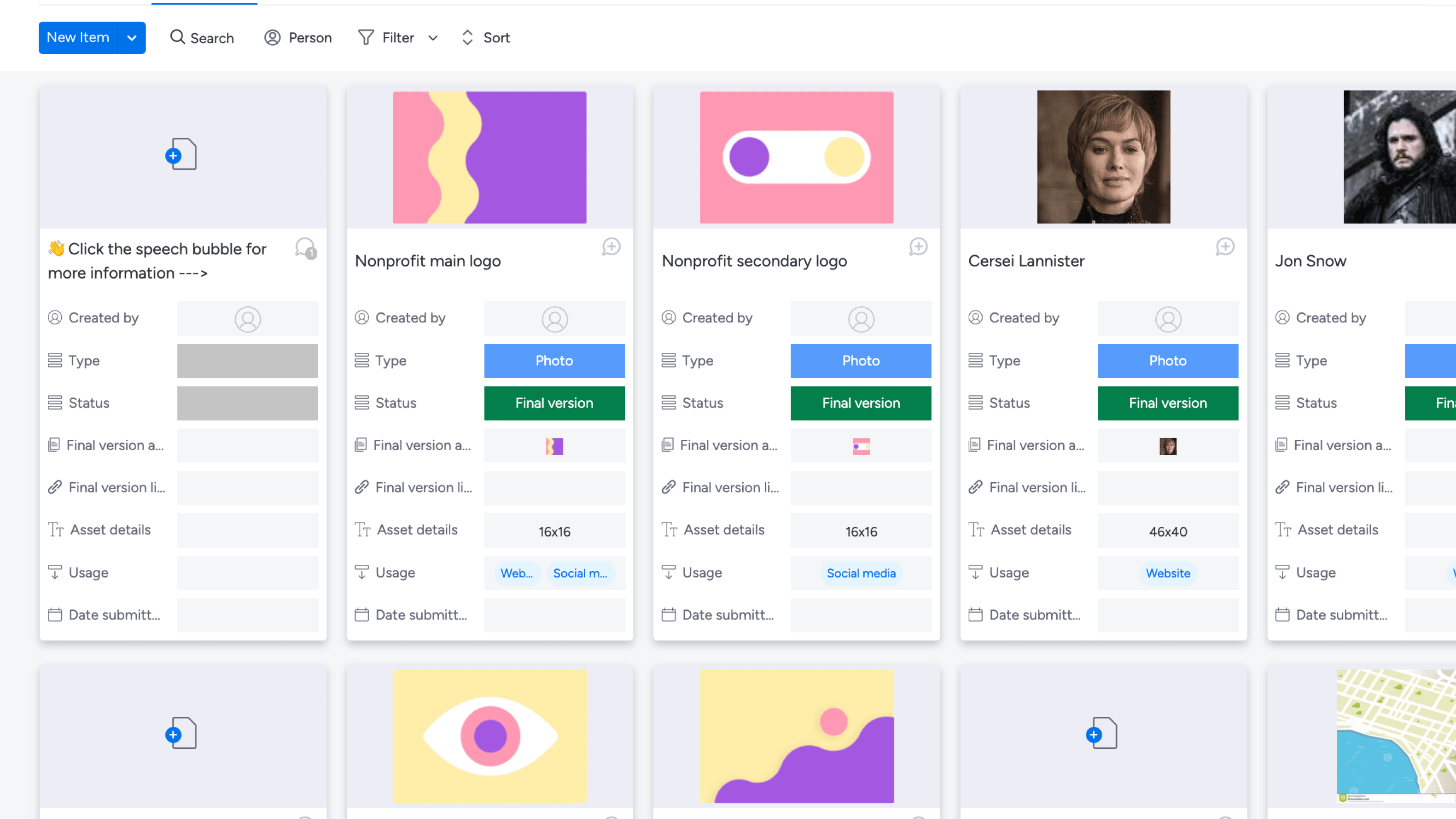Click the Asset details text icon on Jon Snow card
The width and height of the screenshot is (1456, 819).
1282,529
